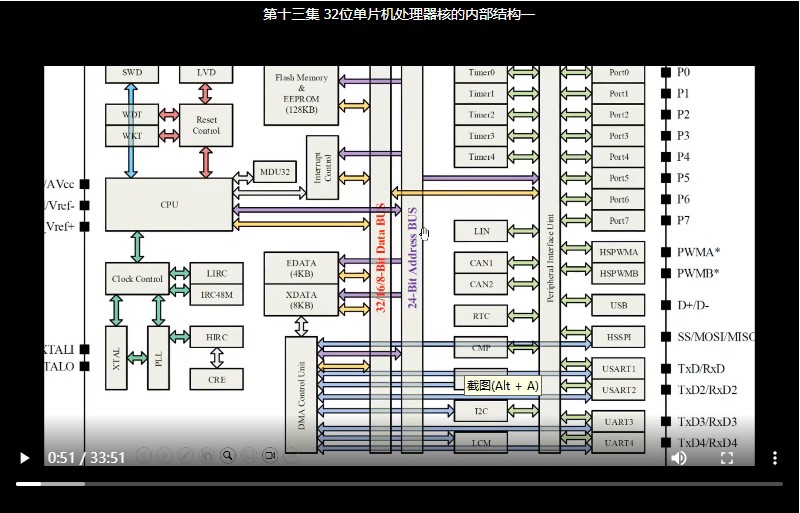Click the 24-Bit Address BUS label
Viewport: 800px width, 513px height.
[412, 258]
